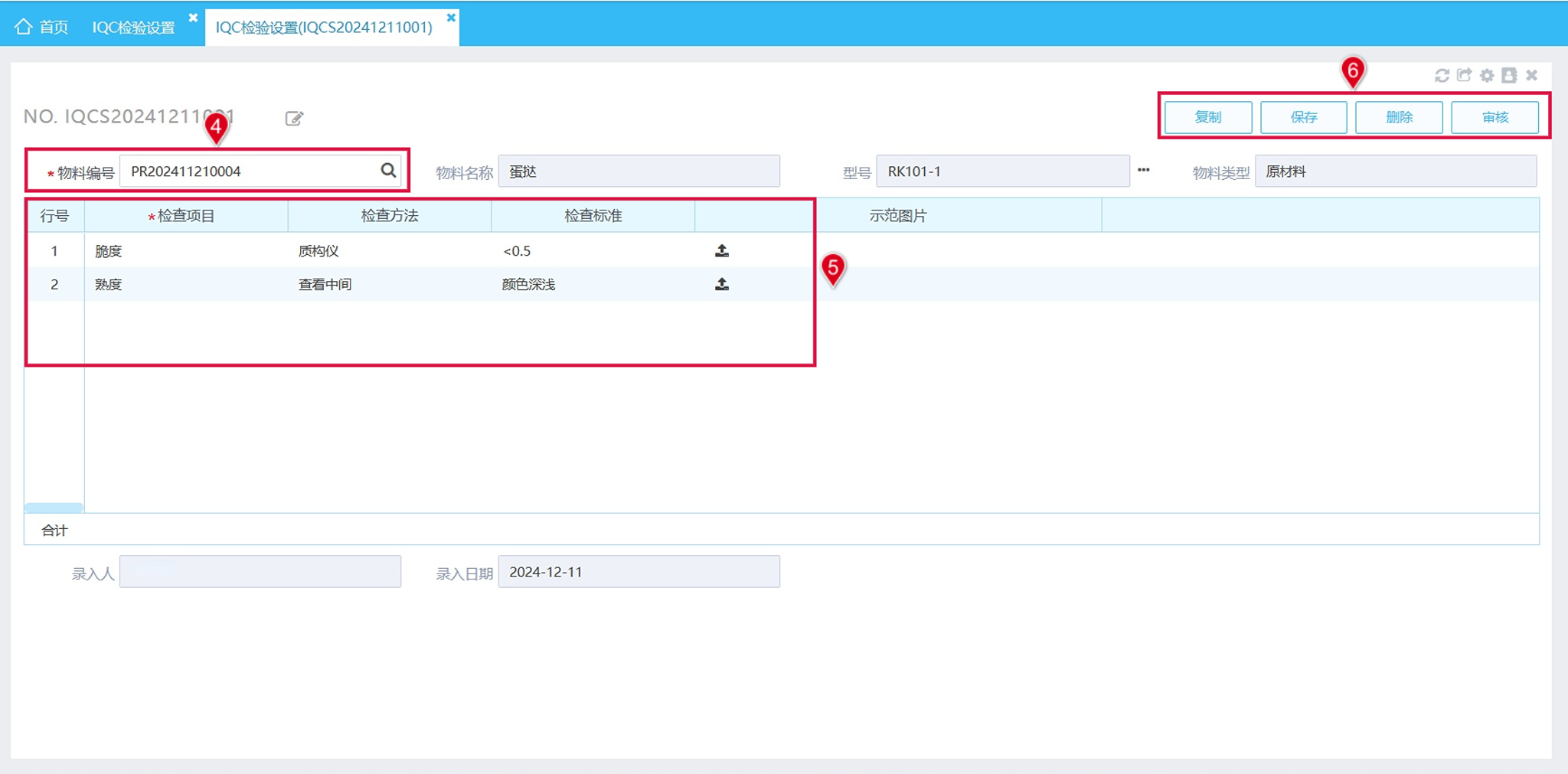Screen dimensions: 1568x774
Task: Click the share/export icon next to refresh
Action: click(1464, 75)
